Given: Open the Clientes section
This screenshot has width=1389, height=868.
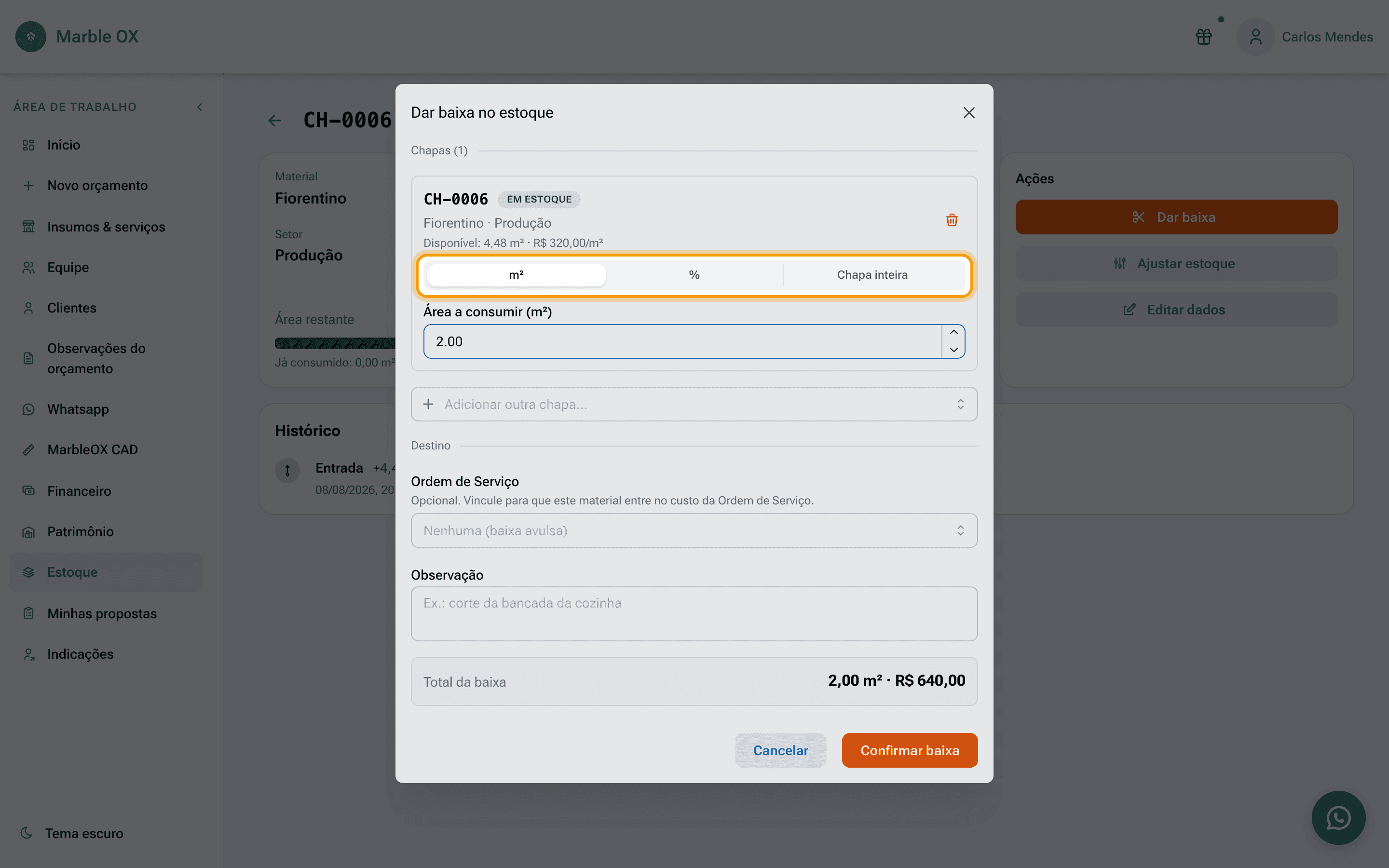Looking at the screenshot, I should (106, 308).
